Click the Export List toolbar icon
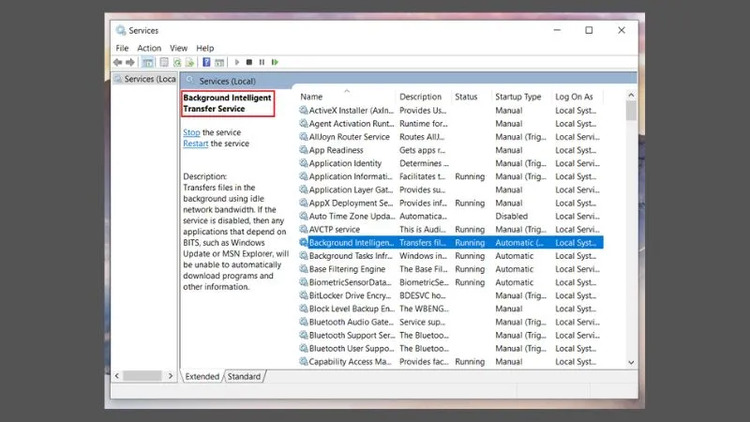750x422 pixels. click(190, 62)
